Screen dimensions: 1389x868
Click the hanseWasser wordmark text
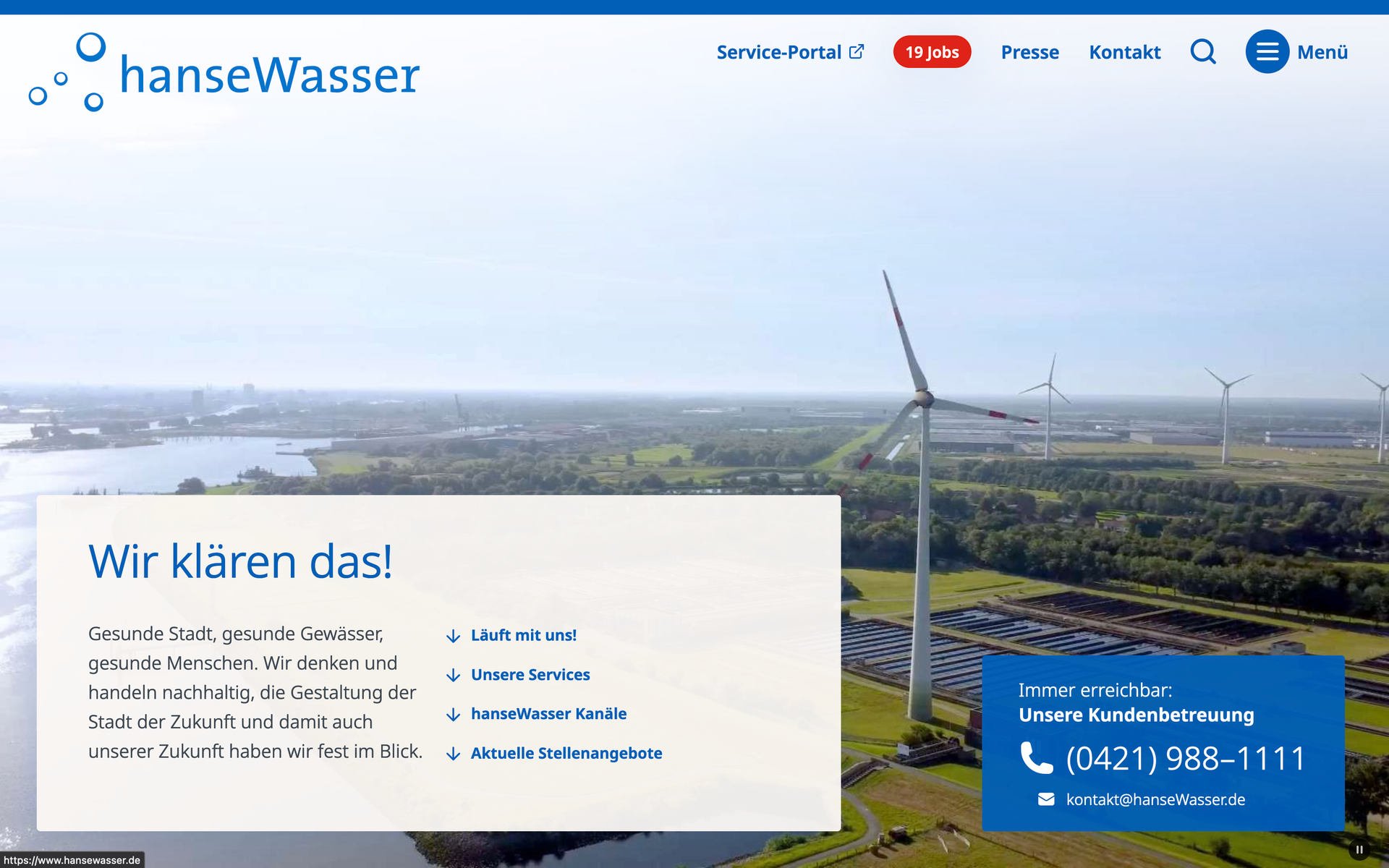269,75
